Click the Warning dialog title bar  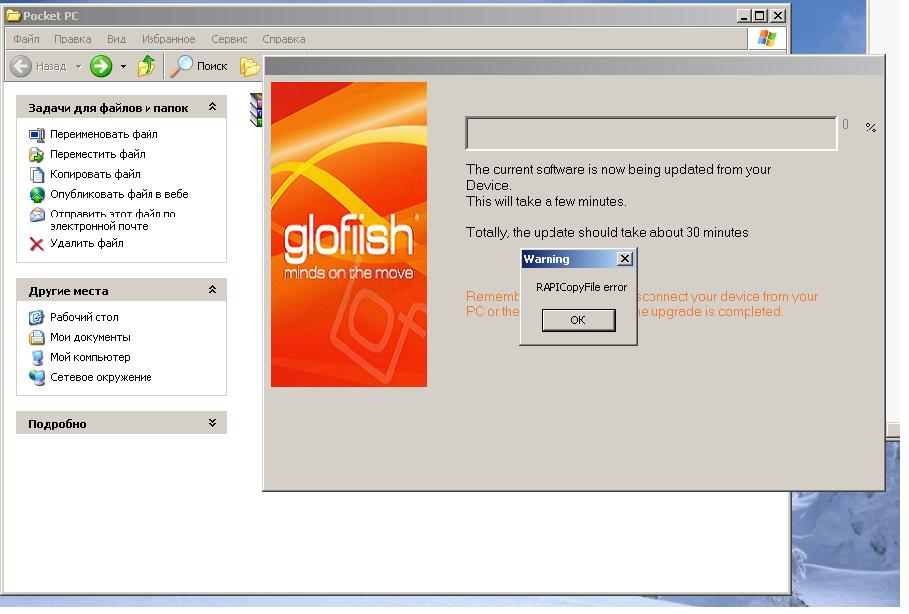pyautogui.click(x=569, y=259)
